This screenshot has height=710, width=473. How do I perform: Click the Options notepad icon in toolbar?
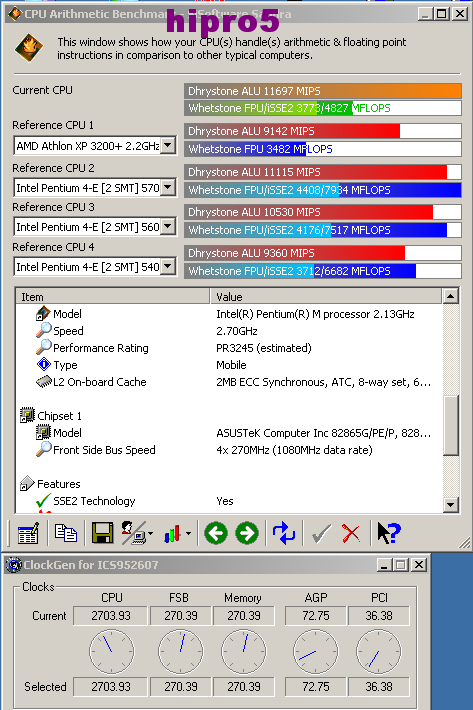[x=28, y=533]
